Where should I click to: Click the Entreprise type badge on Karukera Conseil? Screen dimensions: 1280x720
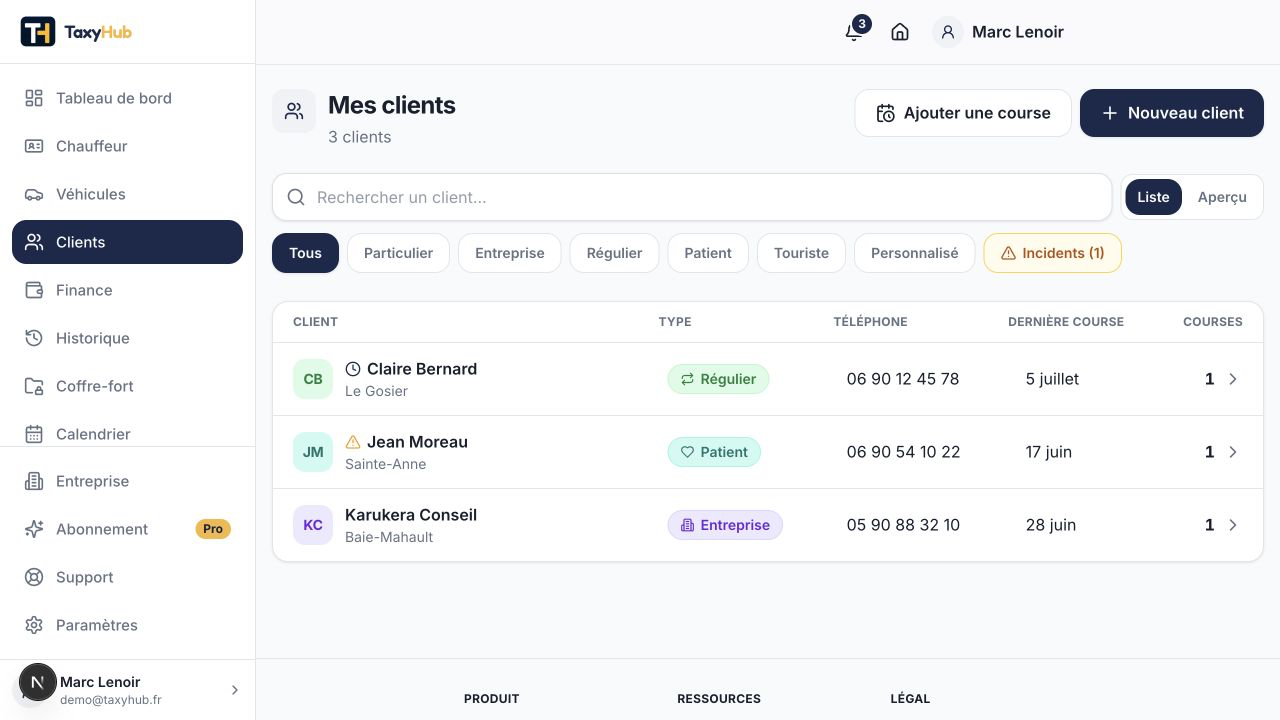[x=725, y=525]
